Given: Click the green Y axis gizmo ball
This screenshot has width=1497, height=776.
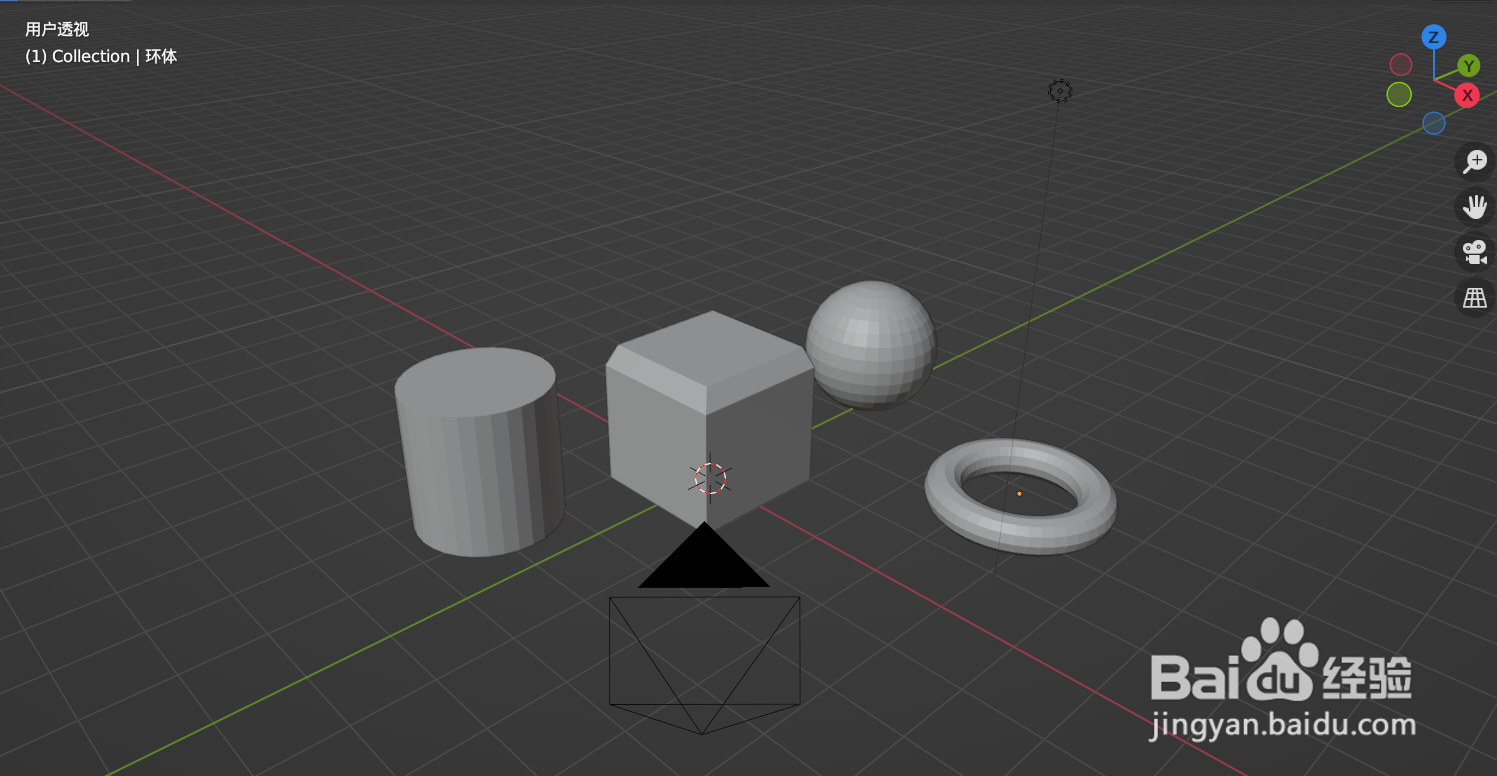Looking at the screenshot, I should pos(1468,67).
